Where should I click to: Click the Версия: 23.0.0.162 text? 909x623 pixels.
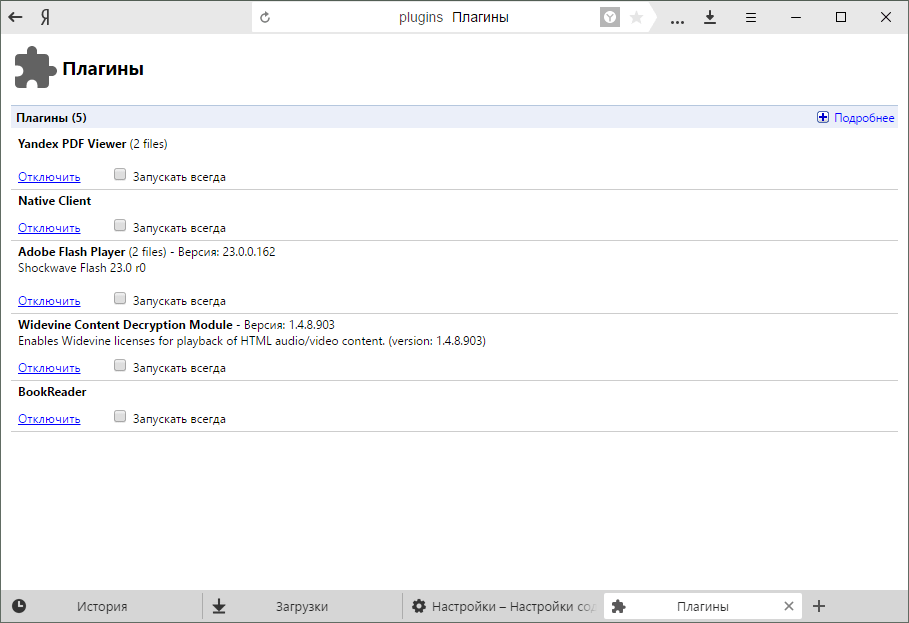(227, 252)
